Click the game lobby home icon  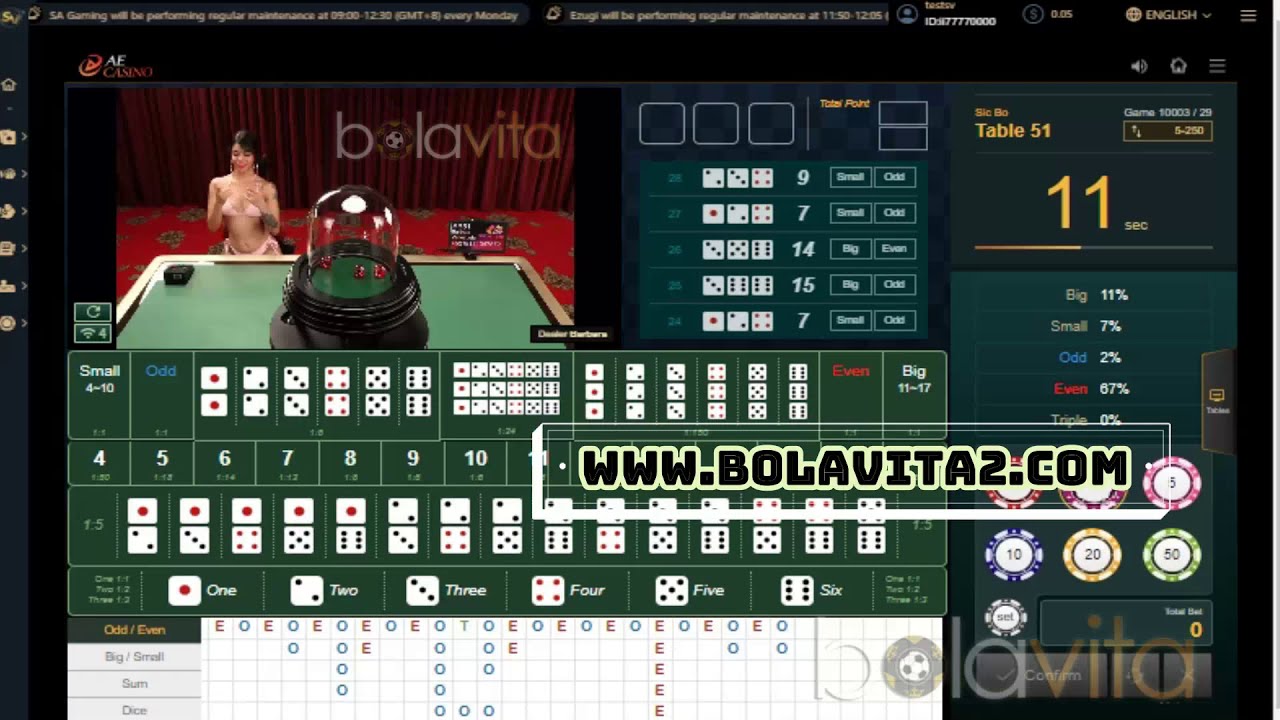click(x=1178, y=66)
